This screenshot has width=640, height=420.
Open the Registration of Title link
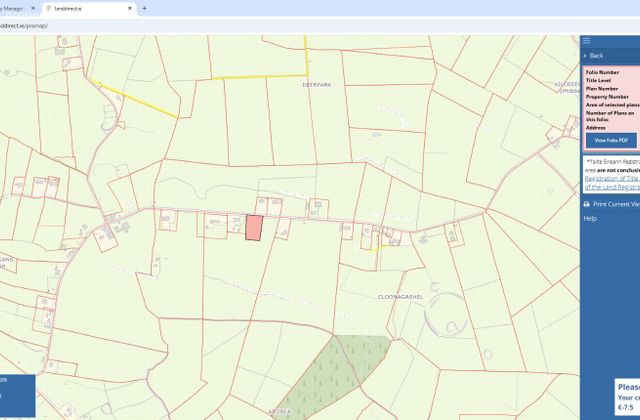[612, 179]
